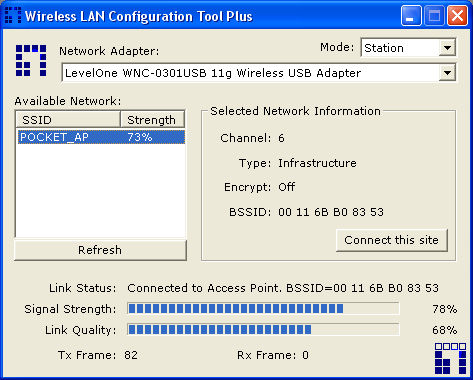Click the Infrastructure type value

click(317, 163)
